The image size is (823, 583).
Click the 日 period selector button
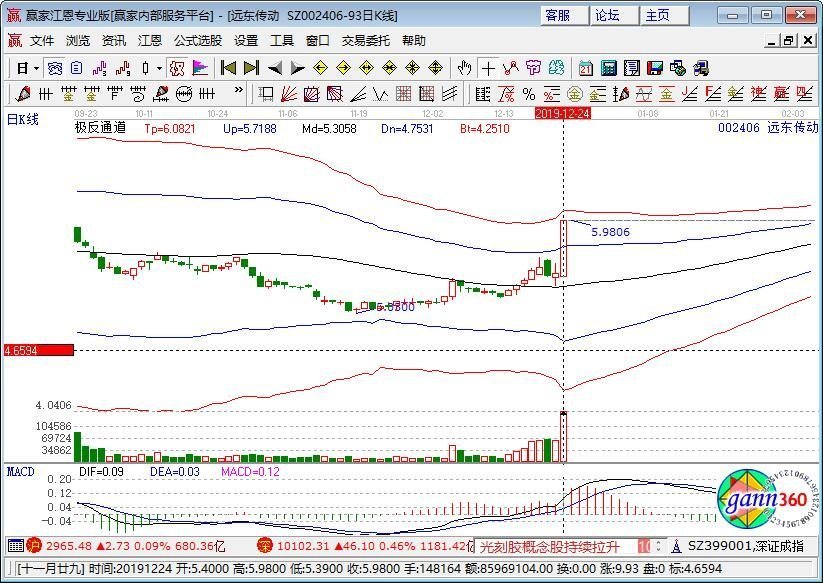click(23, 68)
